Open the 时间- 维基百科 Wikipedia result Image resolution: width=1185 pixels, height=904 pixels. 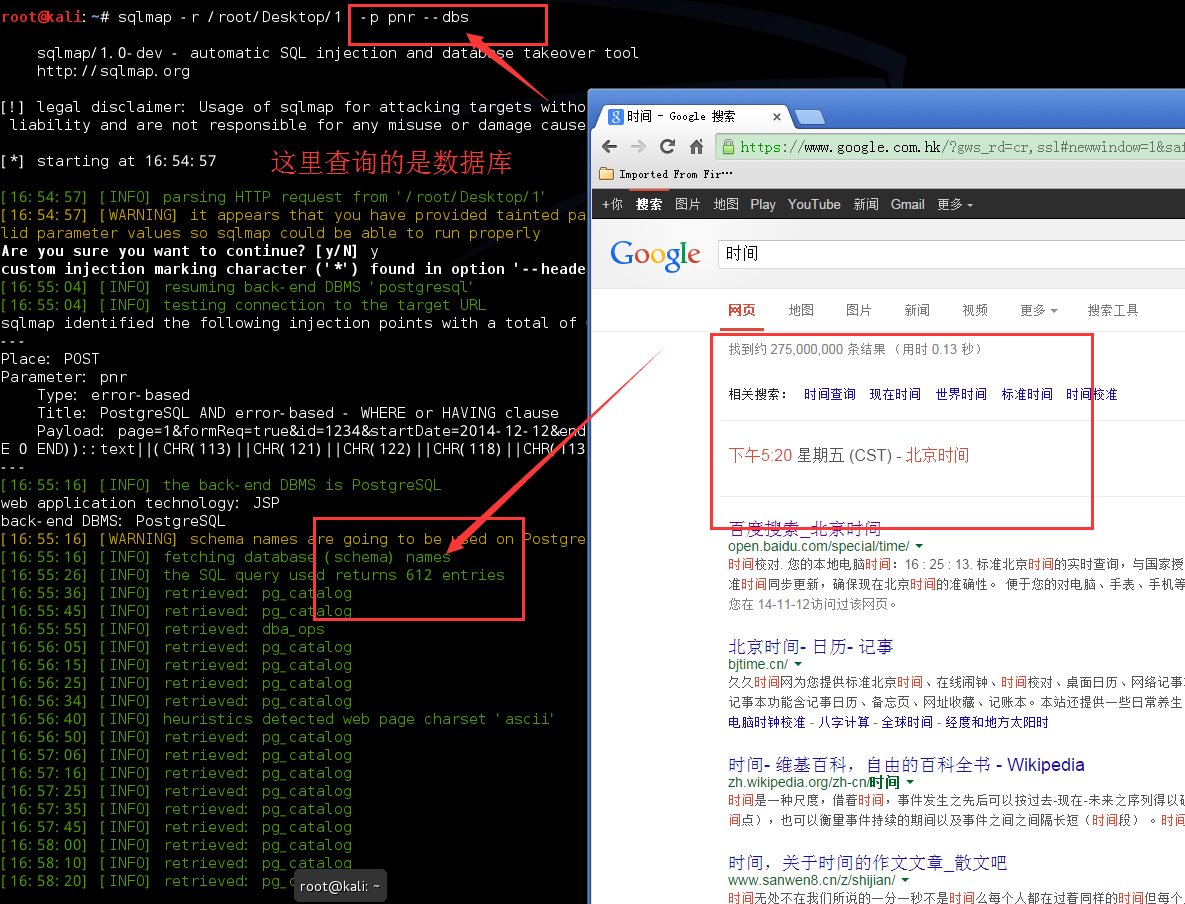(x=905, y=764)
